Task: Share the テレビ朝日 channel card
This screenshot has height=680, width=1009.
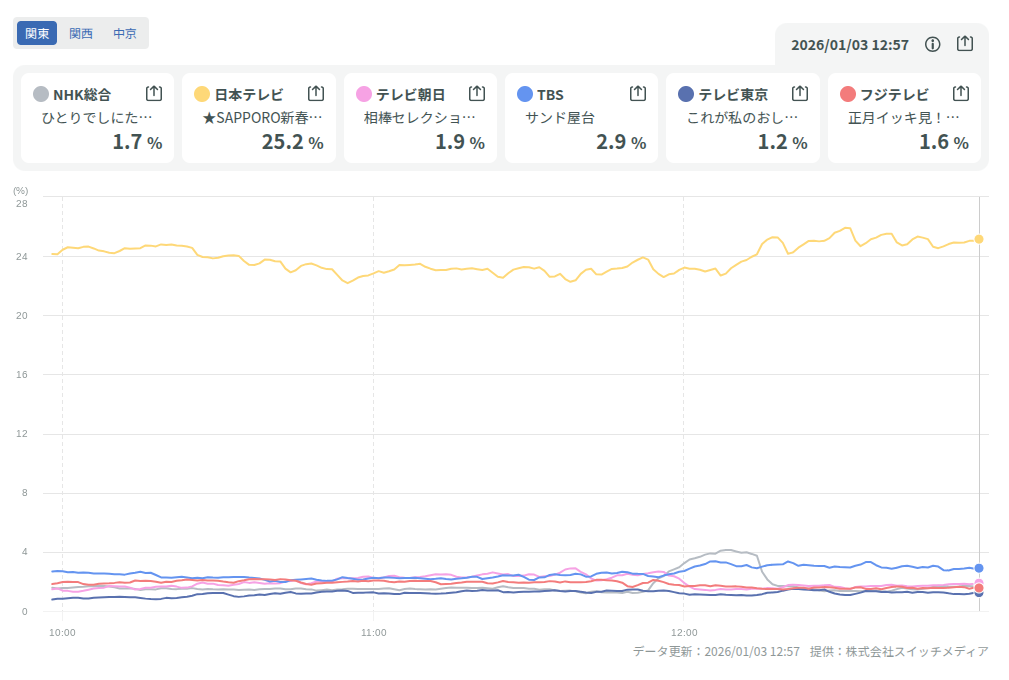Action: pos(477,93)
